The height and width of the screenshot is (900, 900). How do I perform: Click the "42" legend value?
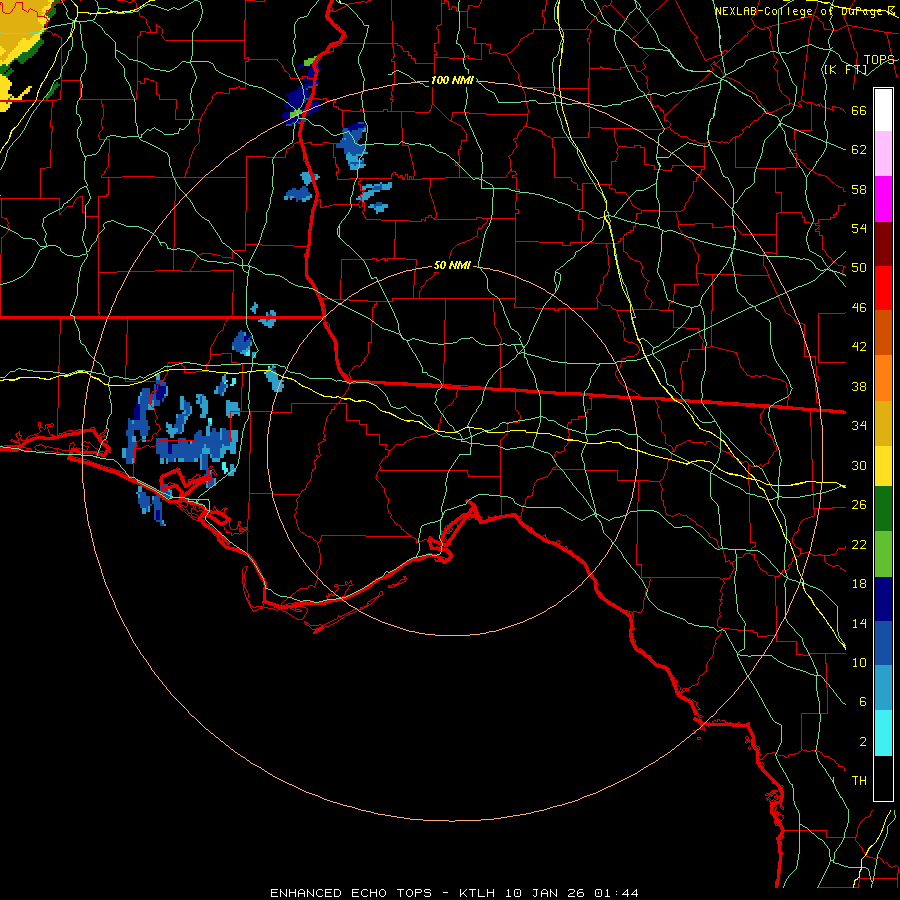coord(859,347)
